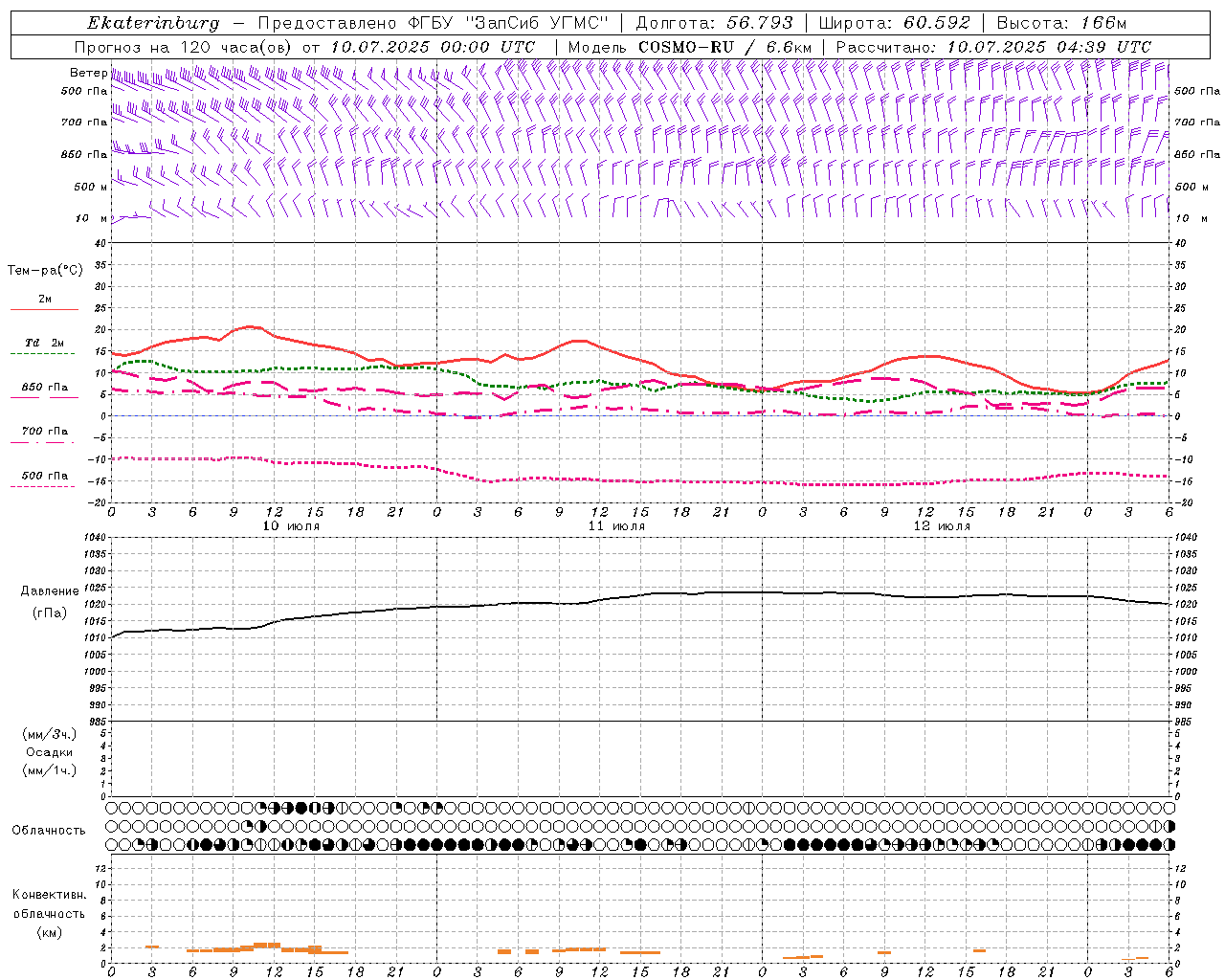Screen dimensions: 1225x980
Task: Click the "10 июля" date label
Action: pos(292,526)
